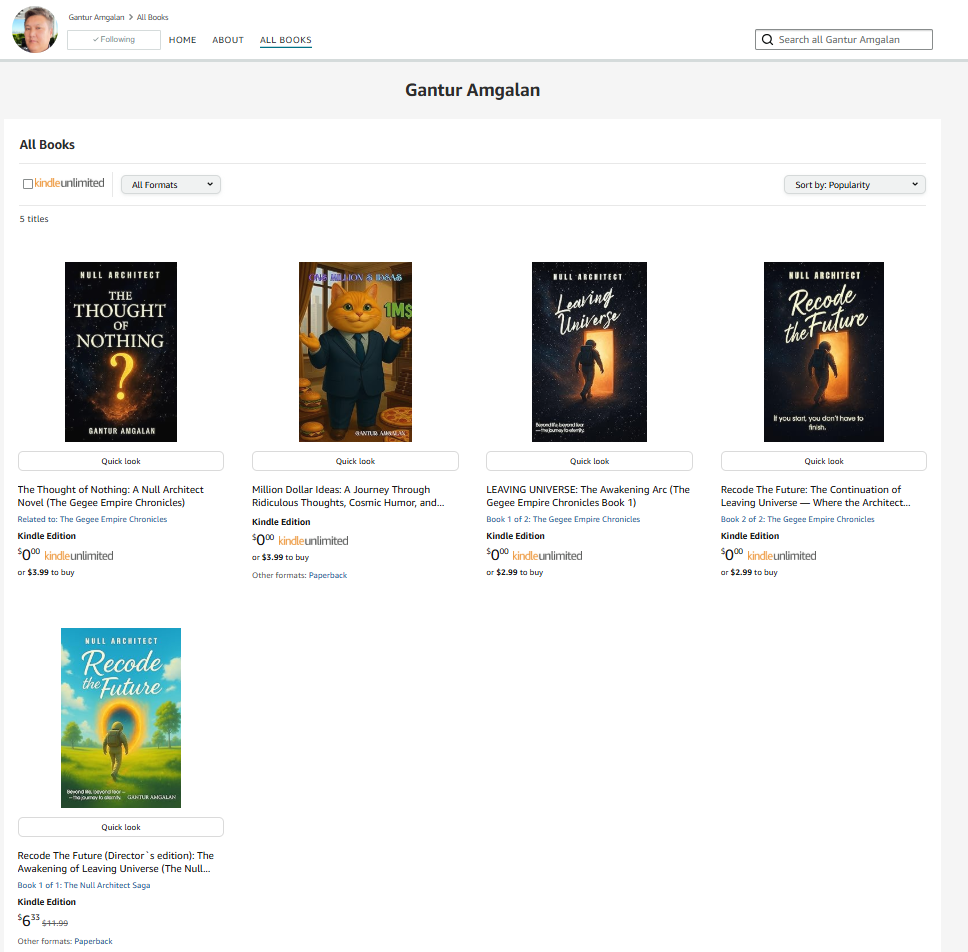Switch to the ABOUT tab
Screen dimensions: 968x952
[228, 40]
